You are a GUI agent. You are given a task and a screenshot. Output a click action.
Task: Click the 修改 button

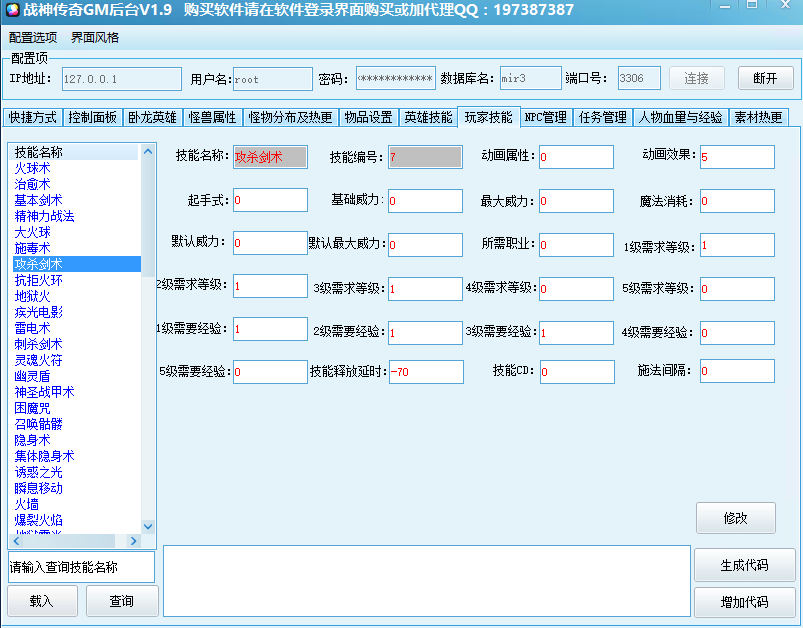735,518
